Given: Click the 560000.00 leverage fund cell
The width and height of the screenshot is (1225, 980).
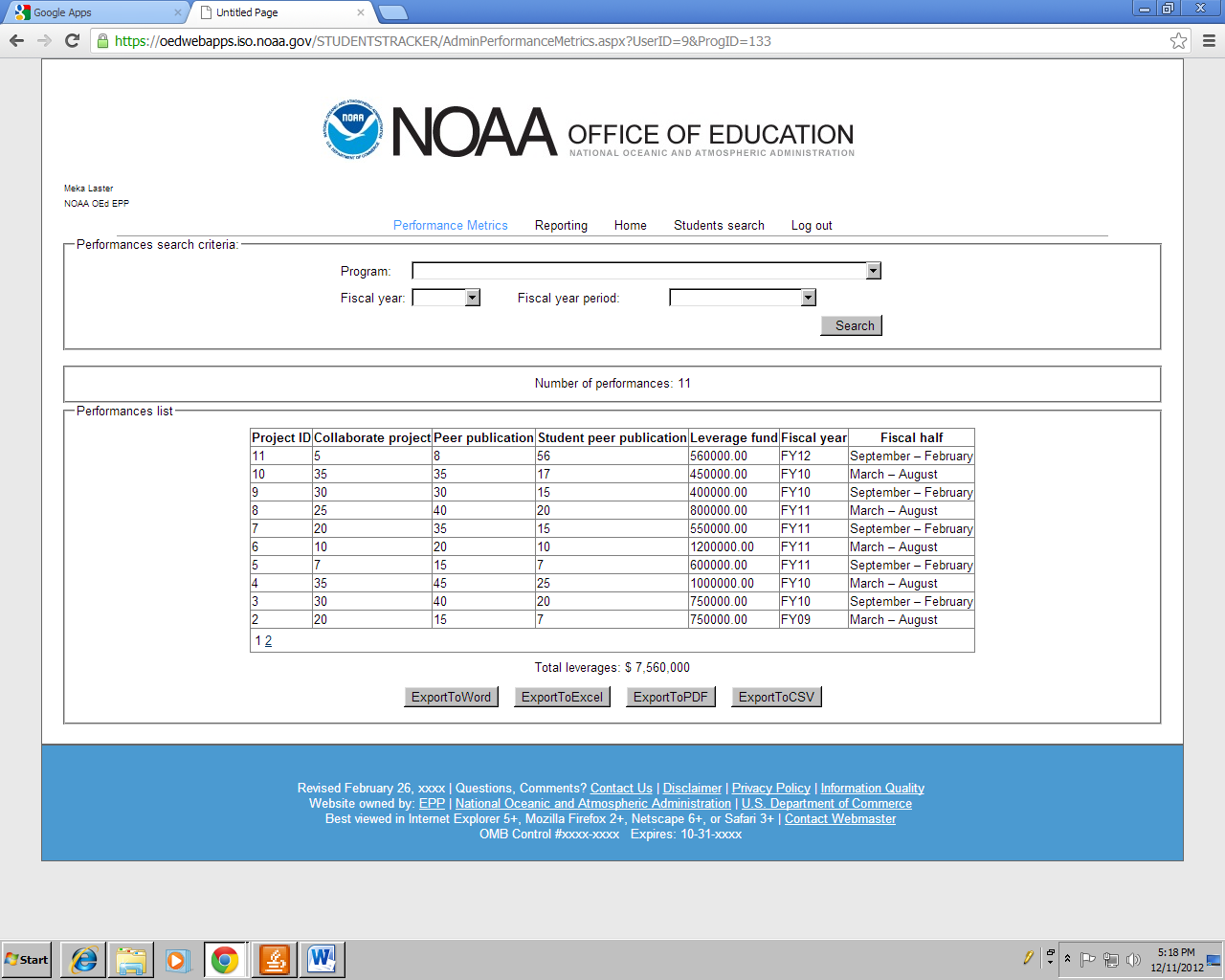Looking at the screenshot, I should (x=734, y=457).
